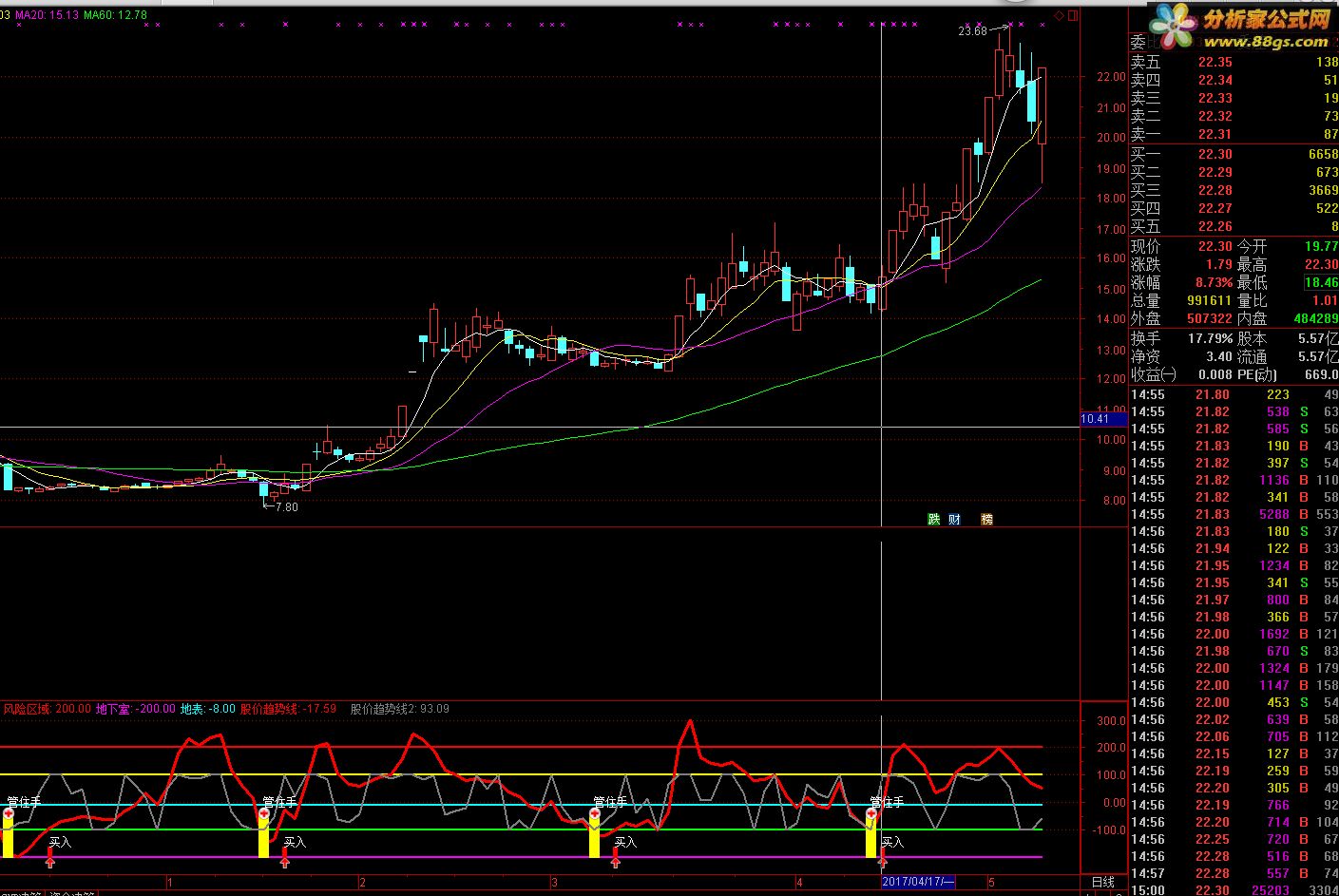
Task: Select month marker 4 on the time axis
Action: (799, 883)
